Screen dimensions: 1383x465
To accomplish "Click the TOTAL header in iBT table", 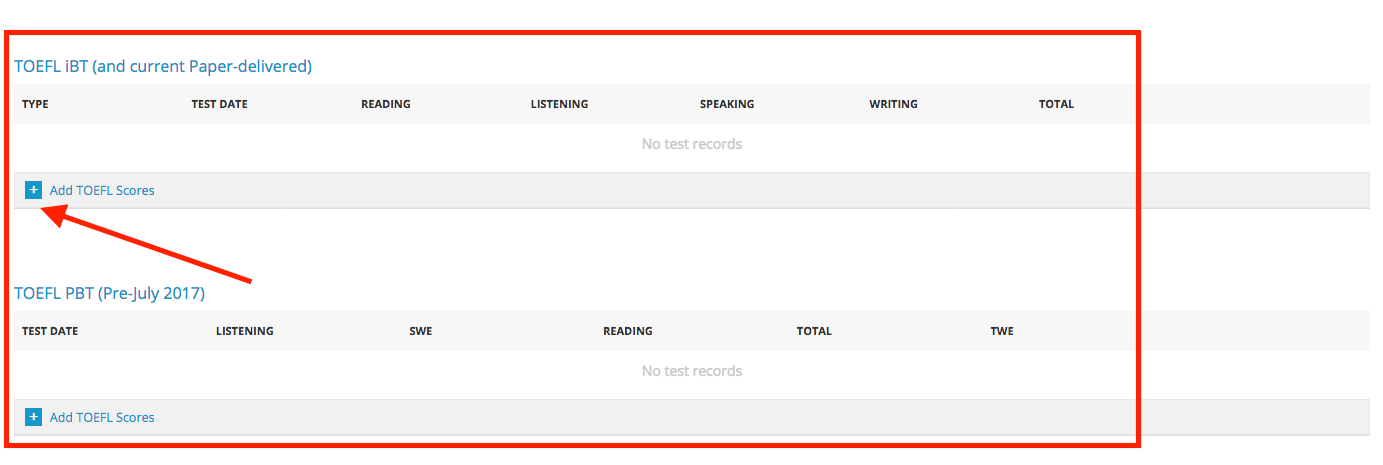I will [x=1056, y=104].
